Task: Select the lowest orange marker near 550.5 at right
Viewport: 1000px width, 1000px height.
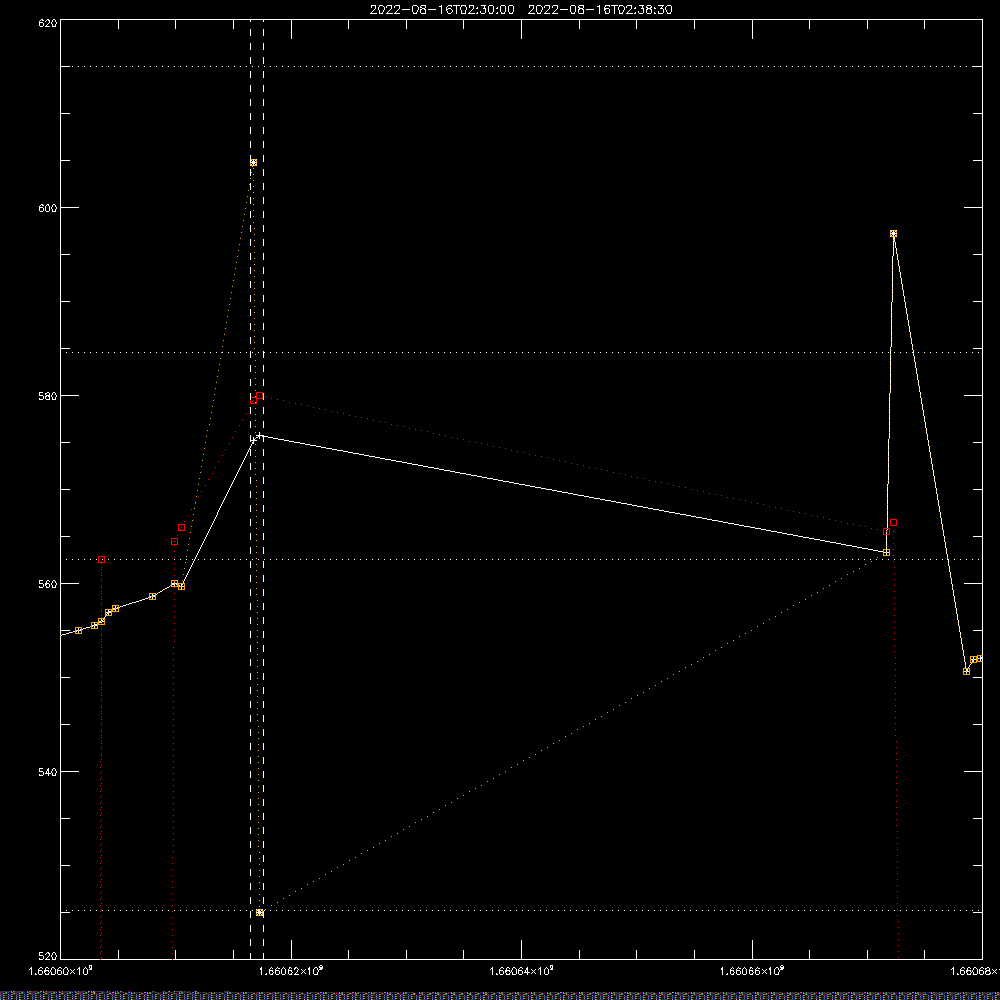Action: click(x=966, y=672)
